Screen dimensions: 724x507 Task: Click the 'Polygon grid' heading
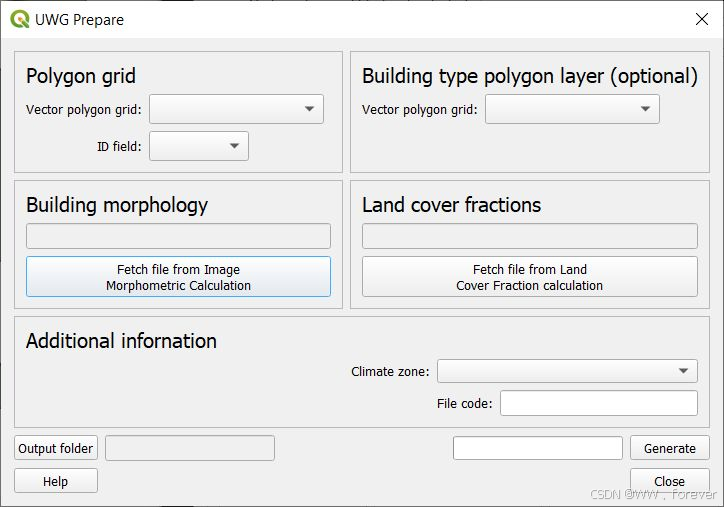81,76
